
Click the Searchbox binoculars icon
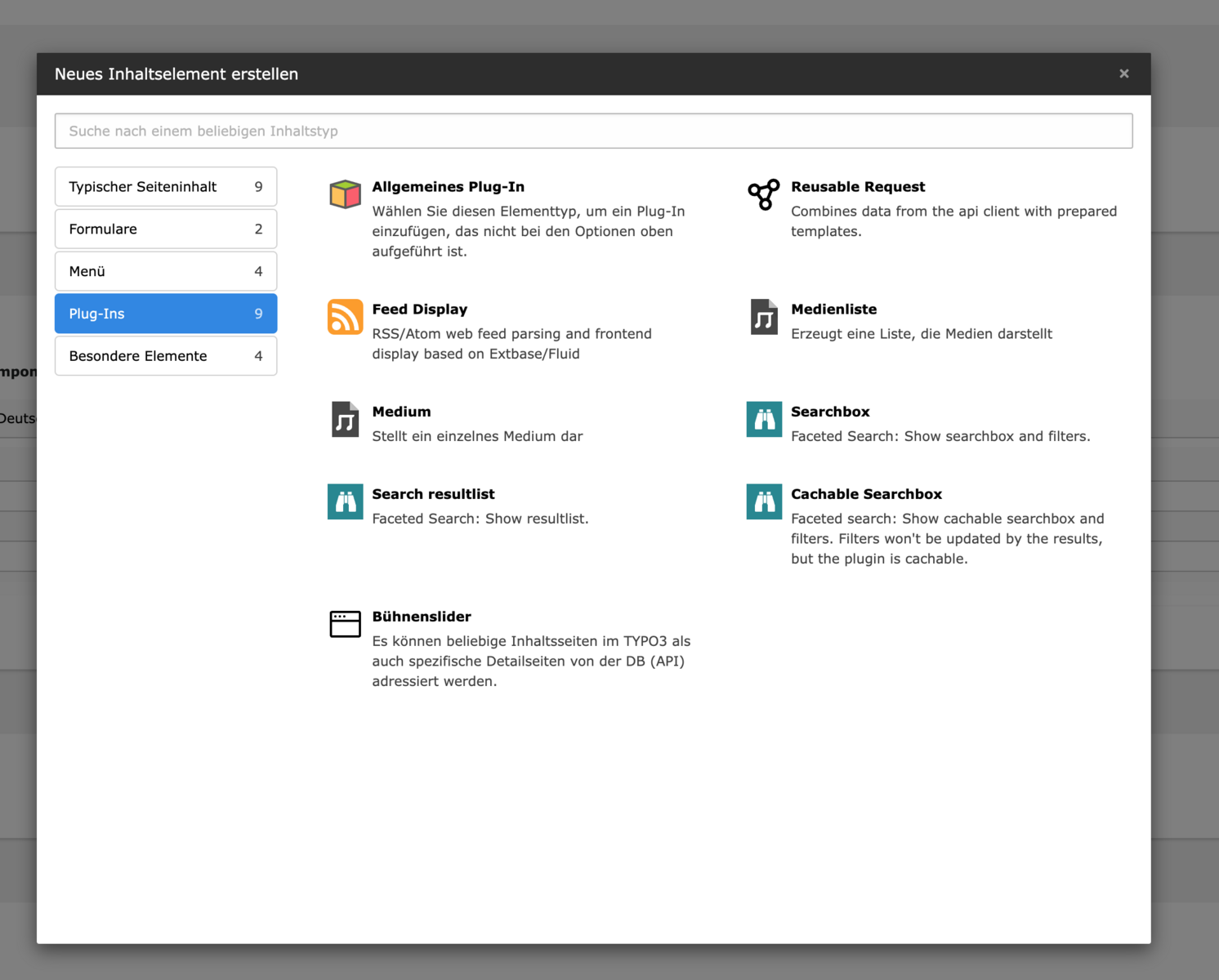tap(764, 420)
